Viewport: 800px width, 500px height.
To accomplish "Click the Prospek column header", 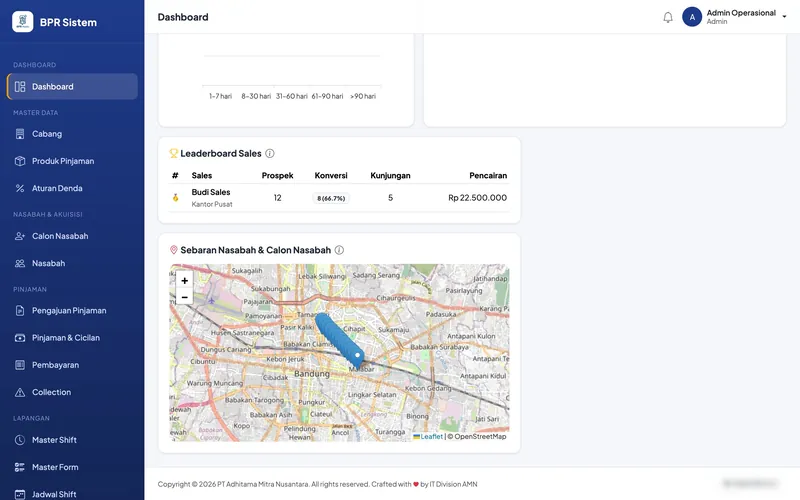I will (278, 176).
